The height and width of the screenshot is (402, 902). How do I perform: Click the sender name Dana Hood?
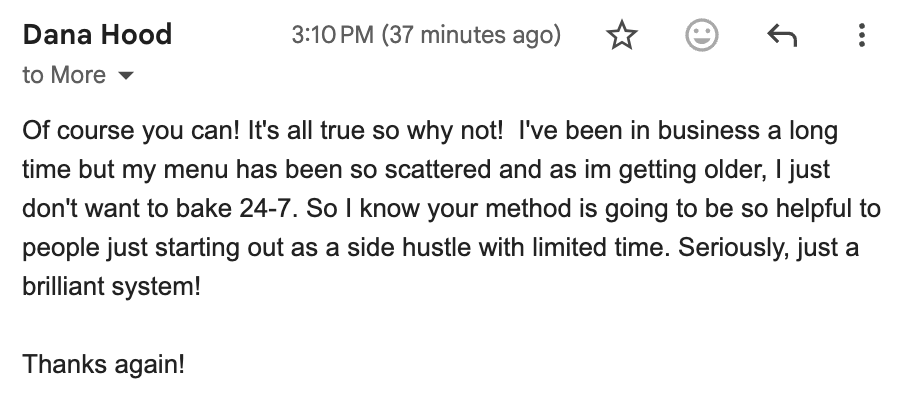tap(97, 36)
